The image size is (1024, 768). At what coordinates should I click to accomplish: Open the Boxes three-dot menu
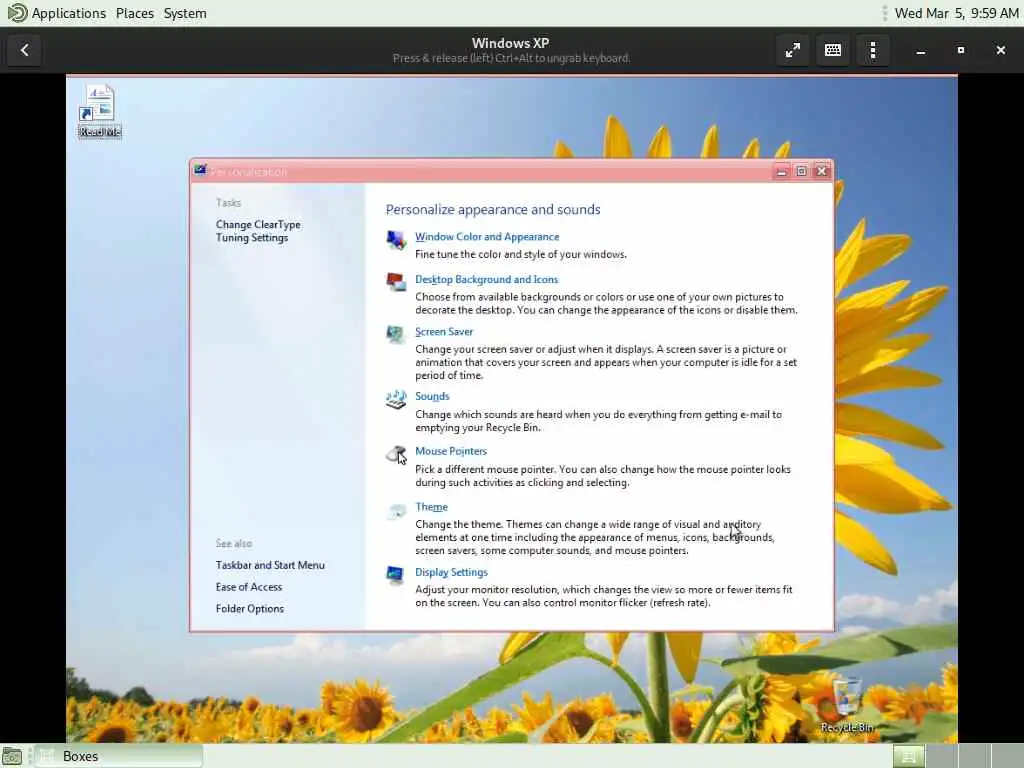click(873, 50)
